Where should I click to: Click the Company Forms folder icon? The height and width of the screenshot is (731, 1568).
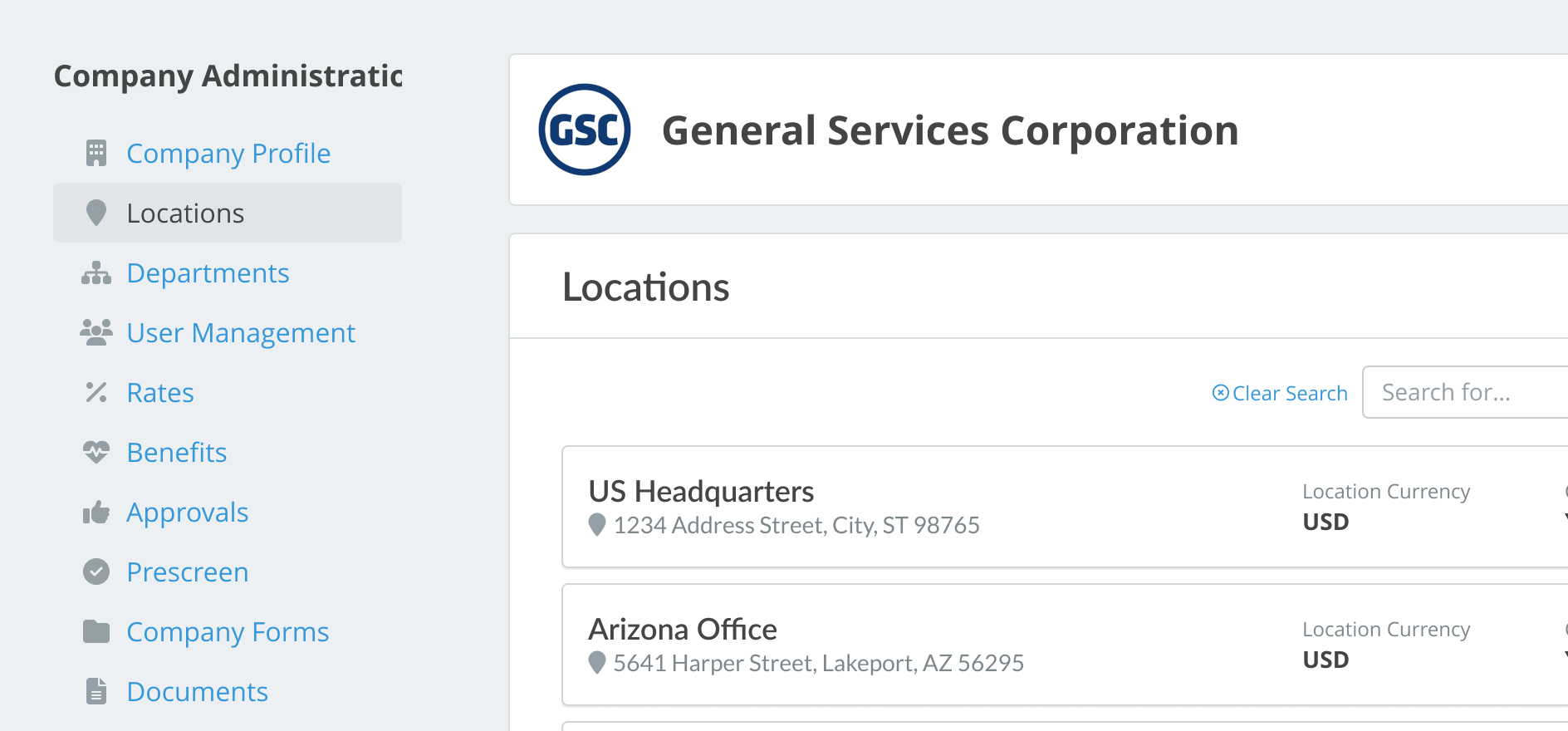pyautogui.click(x=96, y=631)
